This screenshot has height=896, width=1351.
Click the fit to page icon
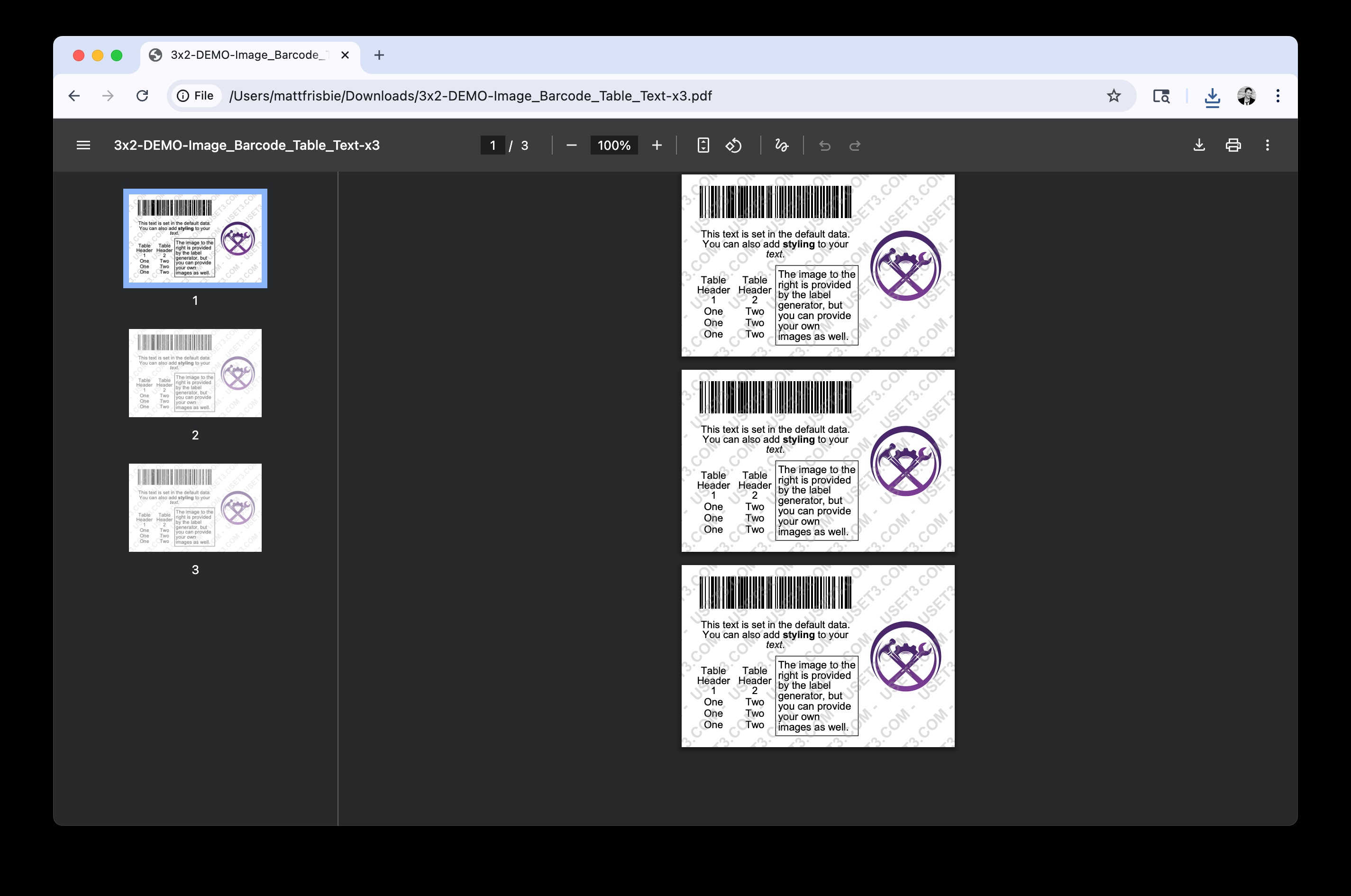(703, 145)
